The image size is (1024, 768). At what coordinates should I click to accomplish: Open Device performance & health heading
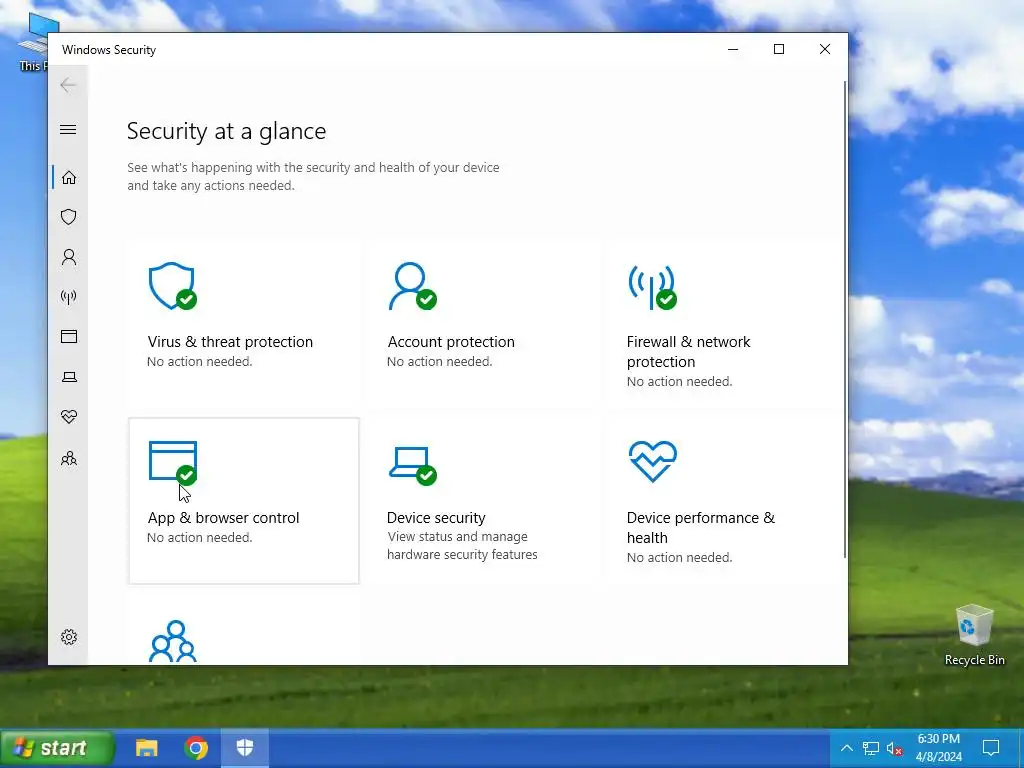tap(701, 528)
